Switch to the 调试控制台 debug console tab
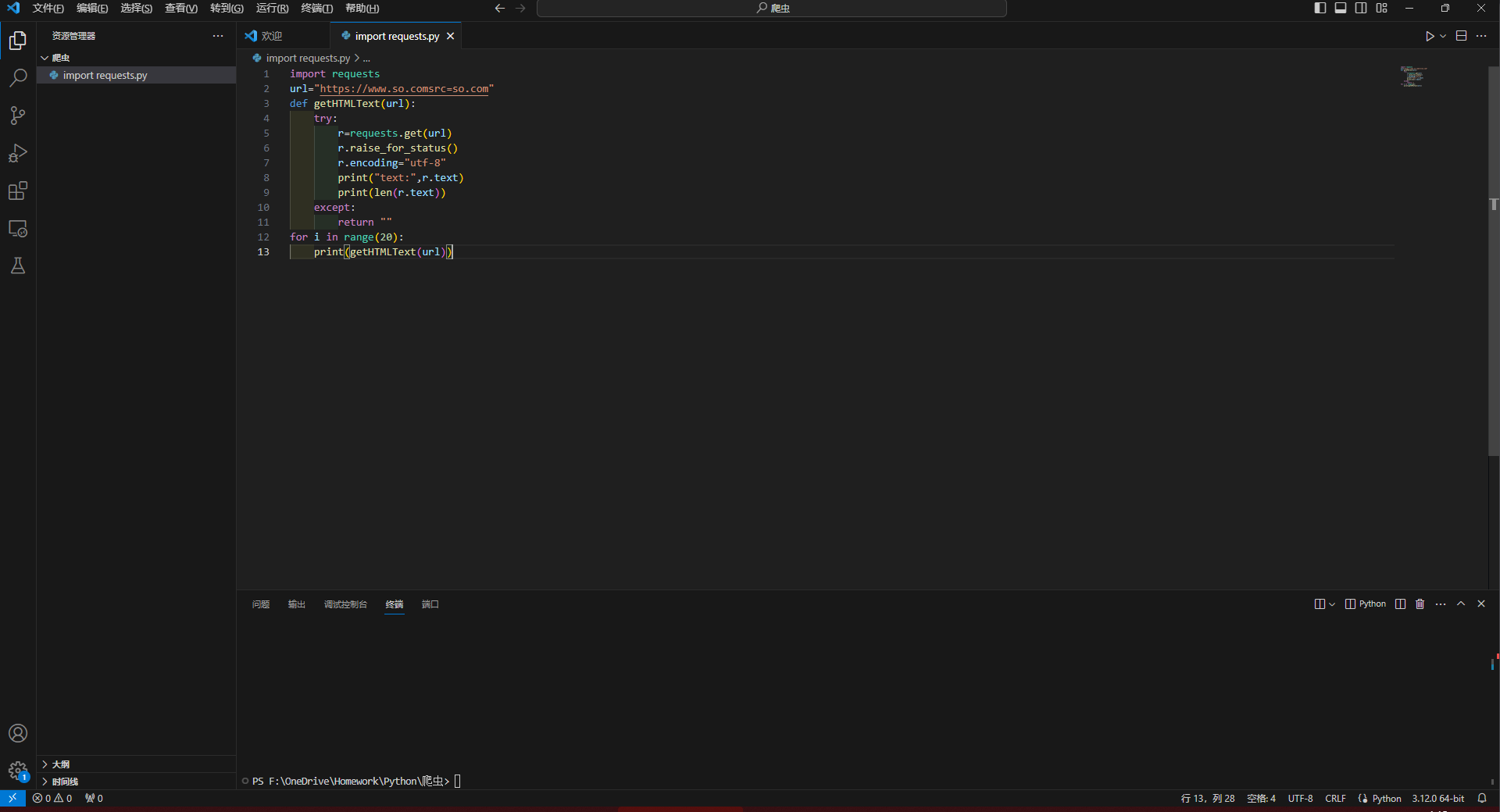 point(345,604)
